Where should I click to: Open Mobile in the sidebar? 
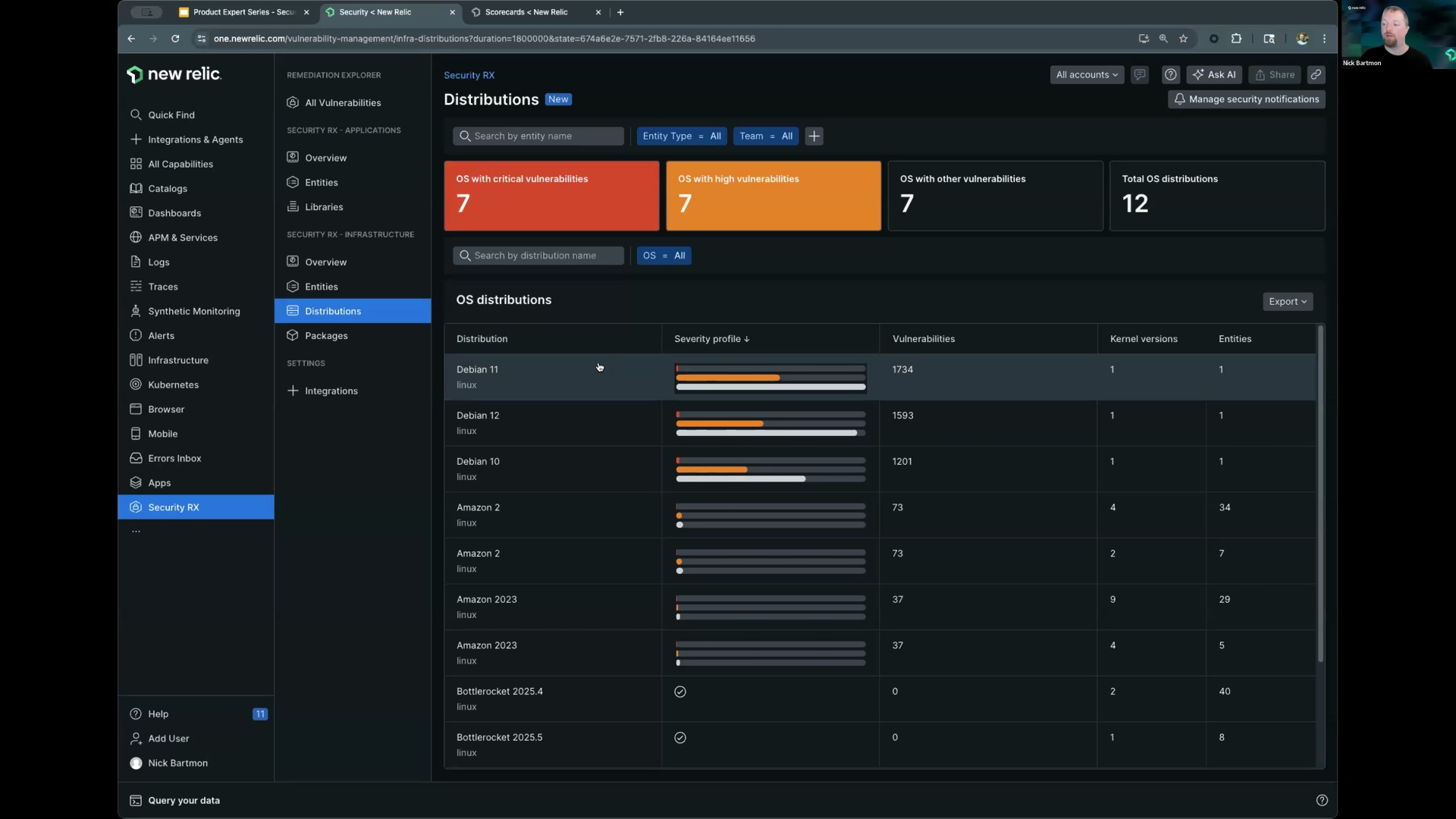pos(162,434)
